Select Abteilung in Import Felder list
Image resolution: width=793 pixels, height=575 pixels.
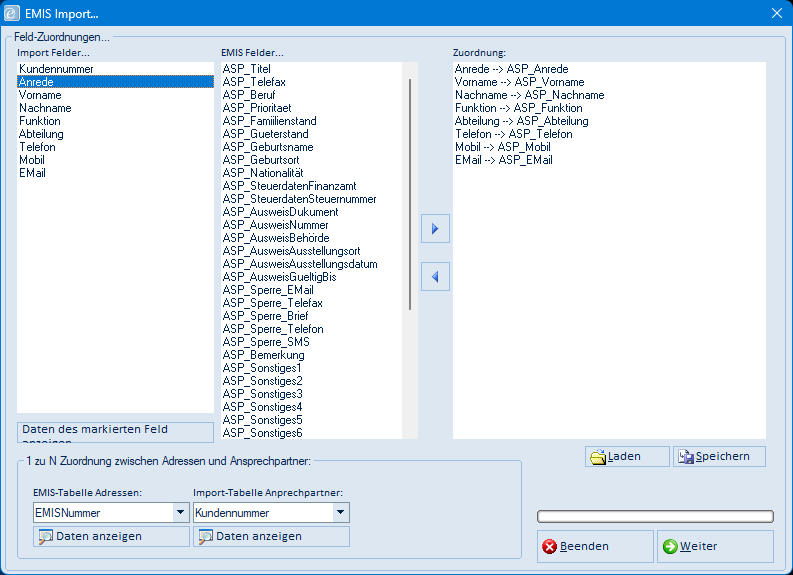pyautogui.click(x=115, y=134)
